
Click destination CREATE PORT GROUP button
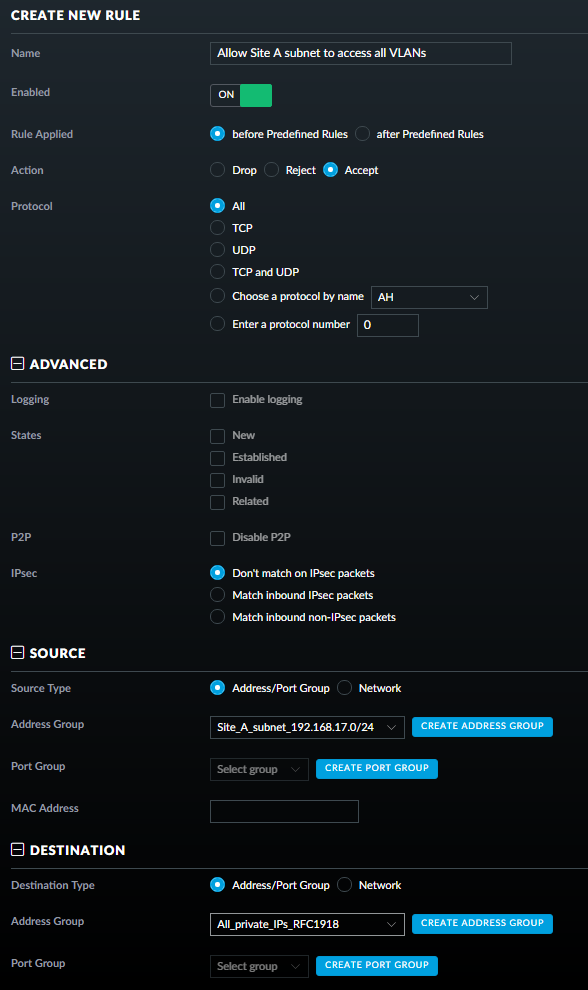(x=377, y=965)
